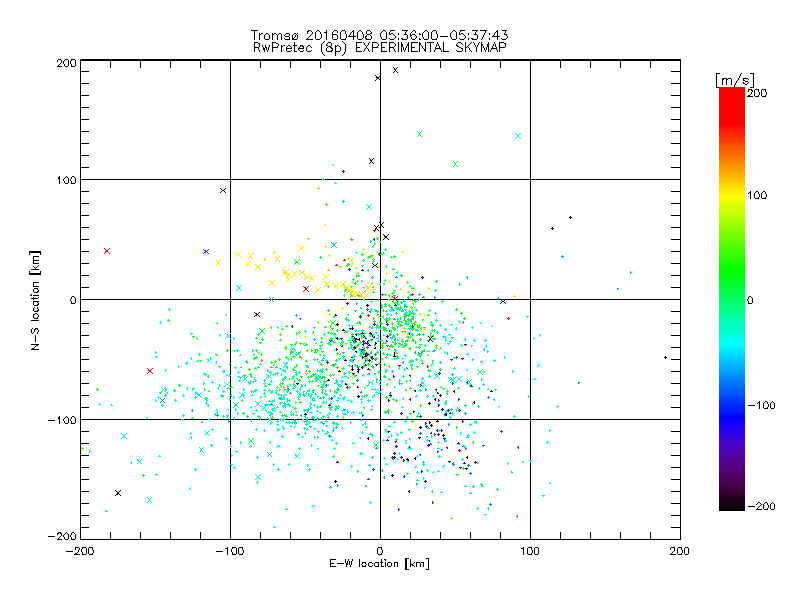Click the y-axis '200' tick label
Viewport: 800px width, 600px height.
tap(67, 63)
